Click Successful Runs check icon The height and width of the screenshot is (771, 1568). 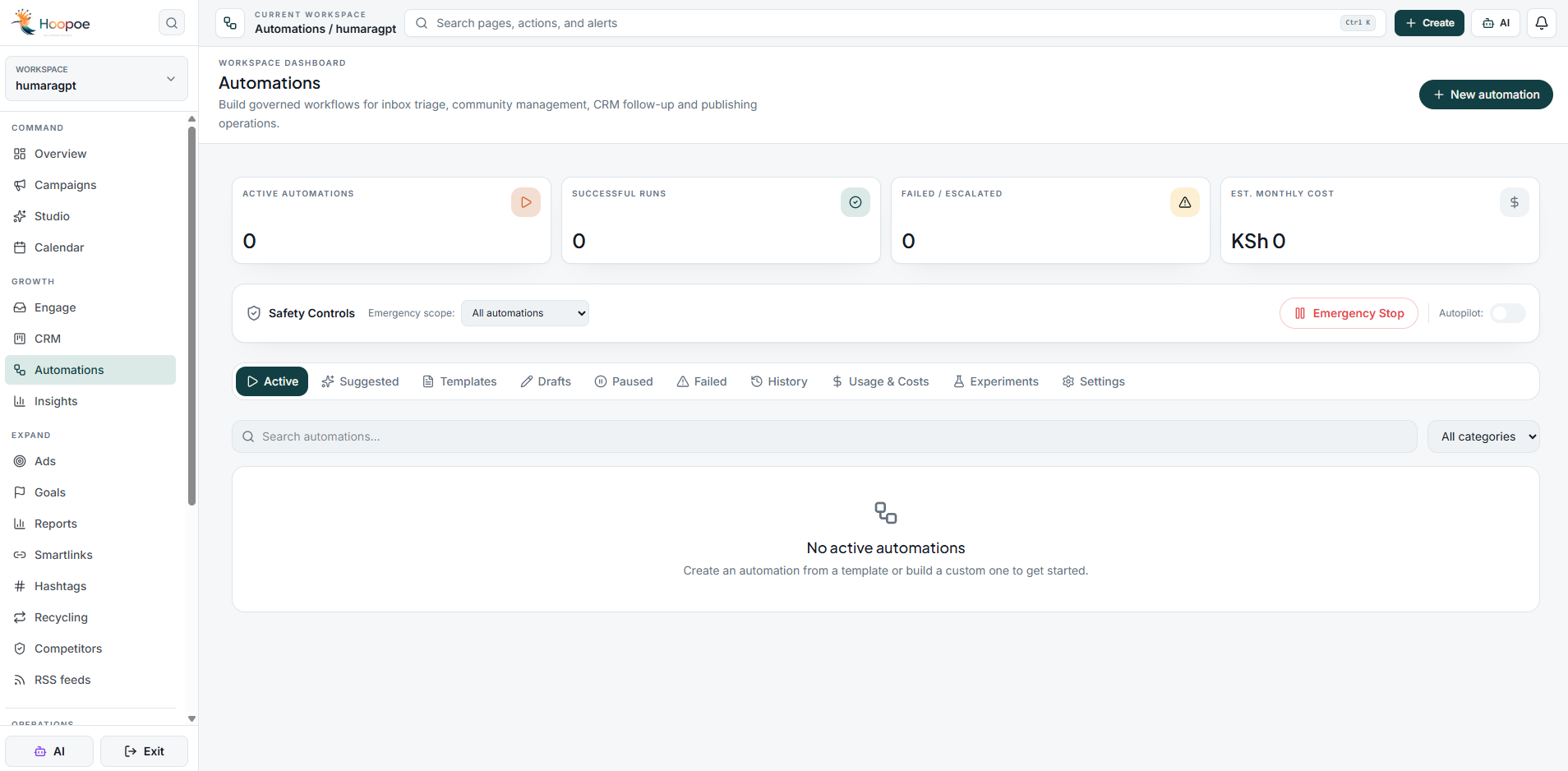[x=855, y=202]
